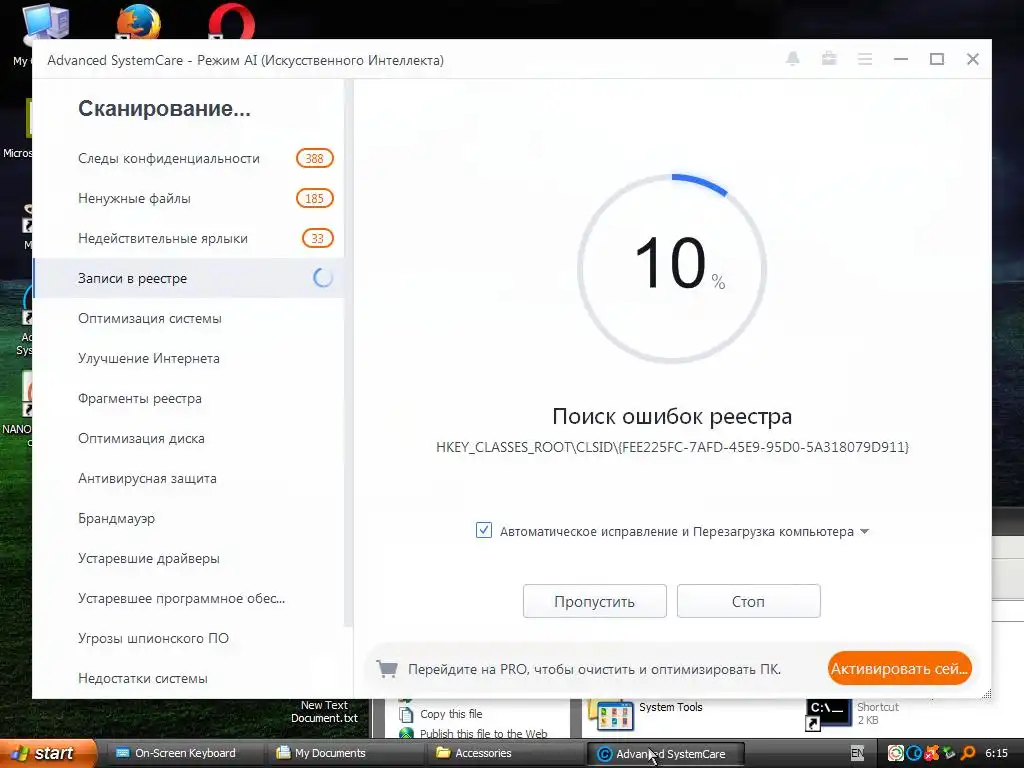Click the registry entries loading spinner
Image resolution: width=1024 pixels, height=768 pixels.
[x=323, y=278]
